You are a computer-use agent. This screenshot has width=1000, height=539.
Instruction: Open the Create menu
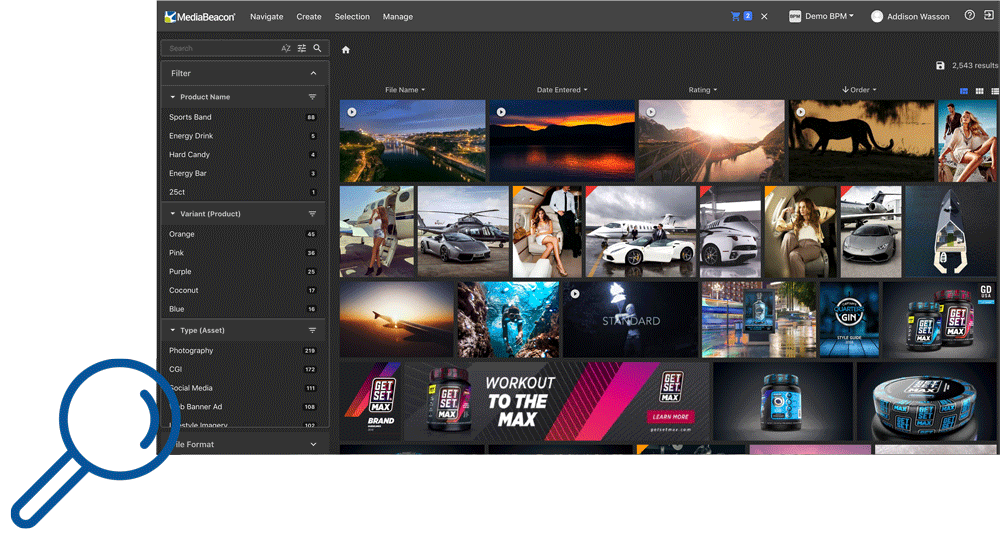click(309, 17)
